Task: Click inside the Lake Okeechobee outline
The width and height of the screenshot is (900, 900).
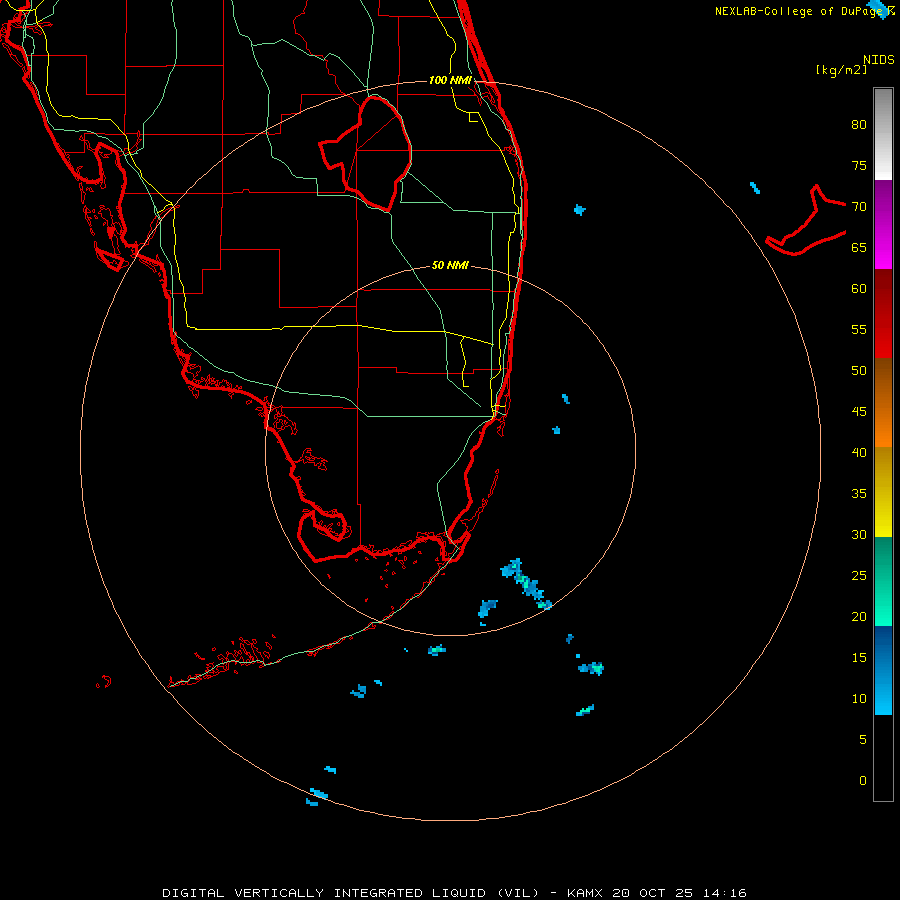Action: (x=373, y=152)
